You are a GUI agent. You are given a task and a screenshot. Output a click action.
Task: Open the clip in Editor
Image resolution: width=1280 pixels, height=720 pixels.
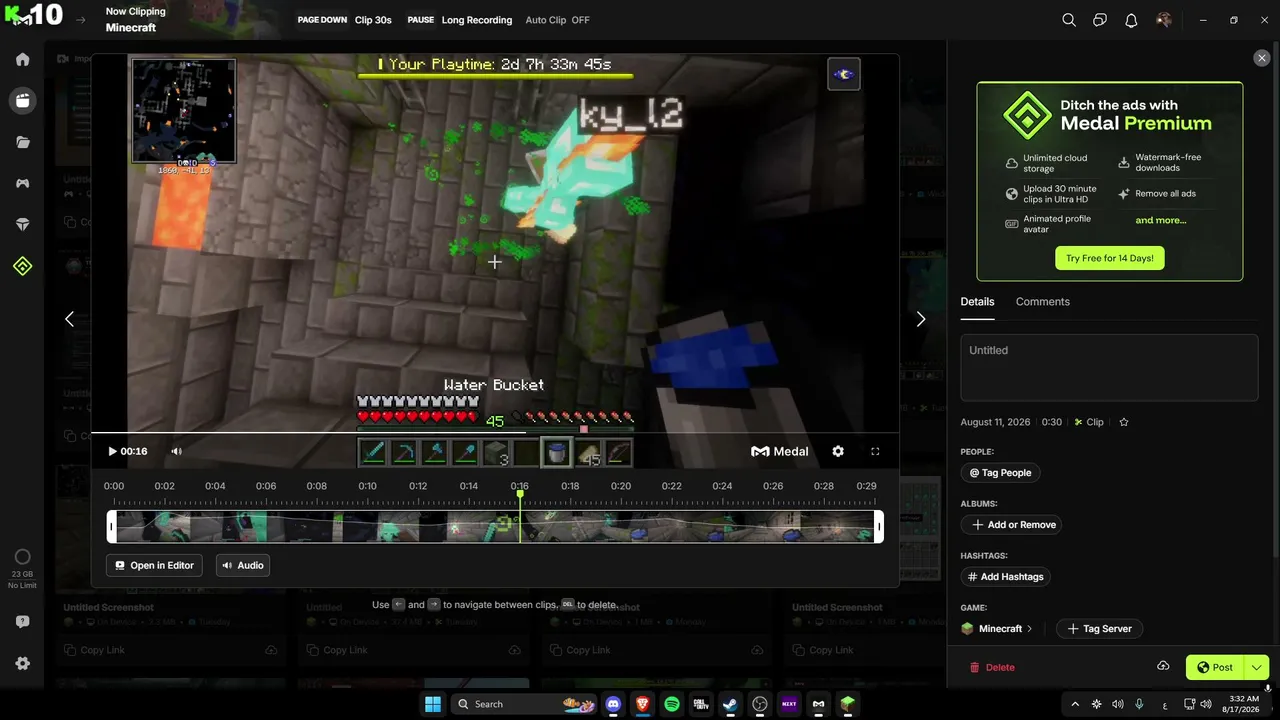[154, 565]
